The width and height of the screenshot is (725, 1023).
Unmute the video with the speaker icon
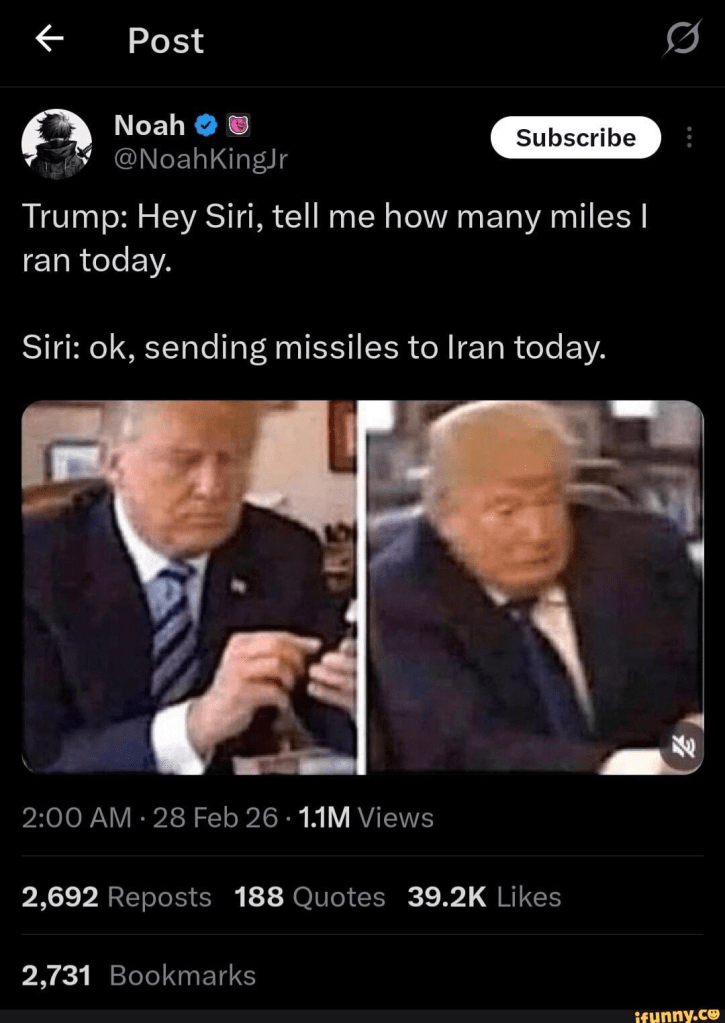point(681,745)
